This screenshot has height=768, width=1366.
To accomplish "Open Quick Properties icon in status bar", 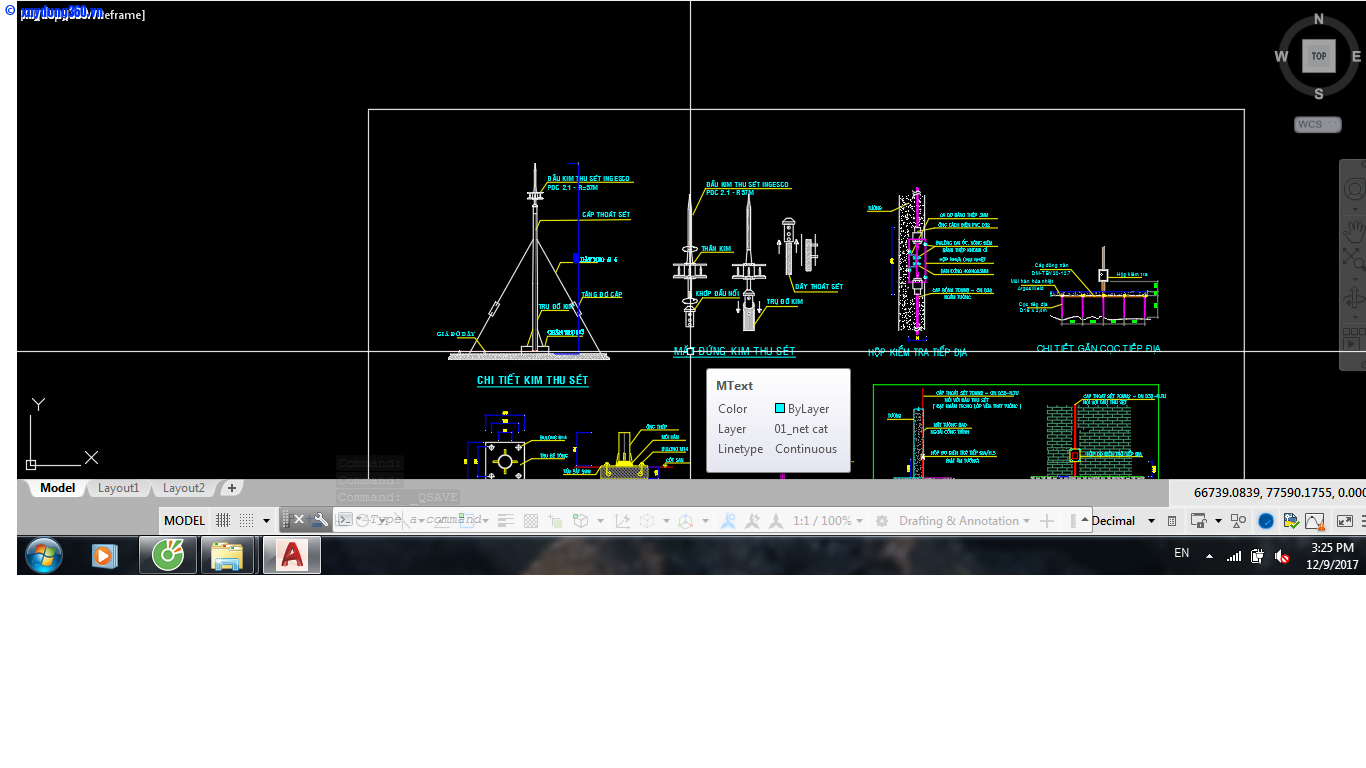I will (x=1172, y=521).
